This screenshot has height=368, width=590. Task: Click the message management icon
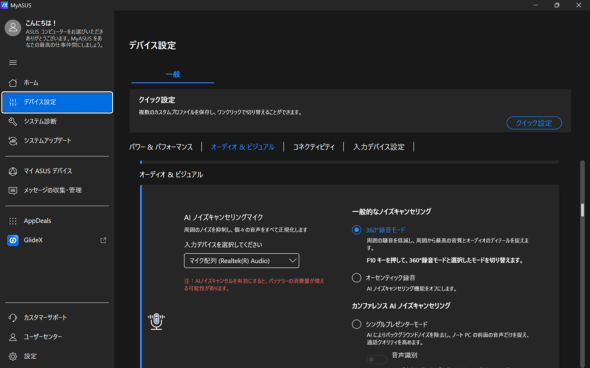[13, 190]
